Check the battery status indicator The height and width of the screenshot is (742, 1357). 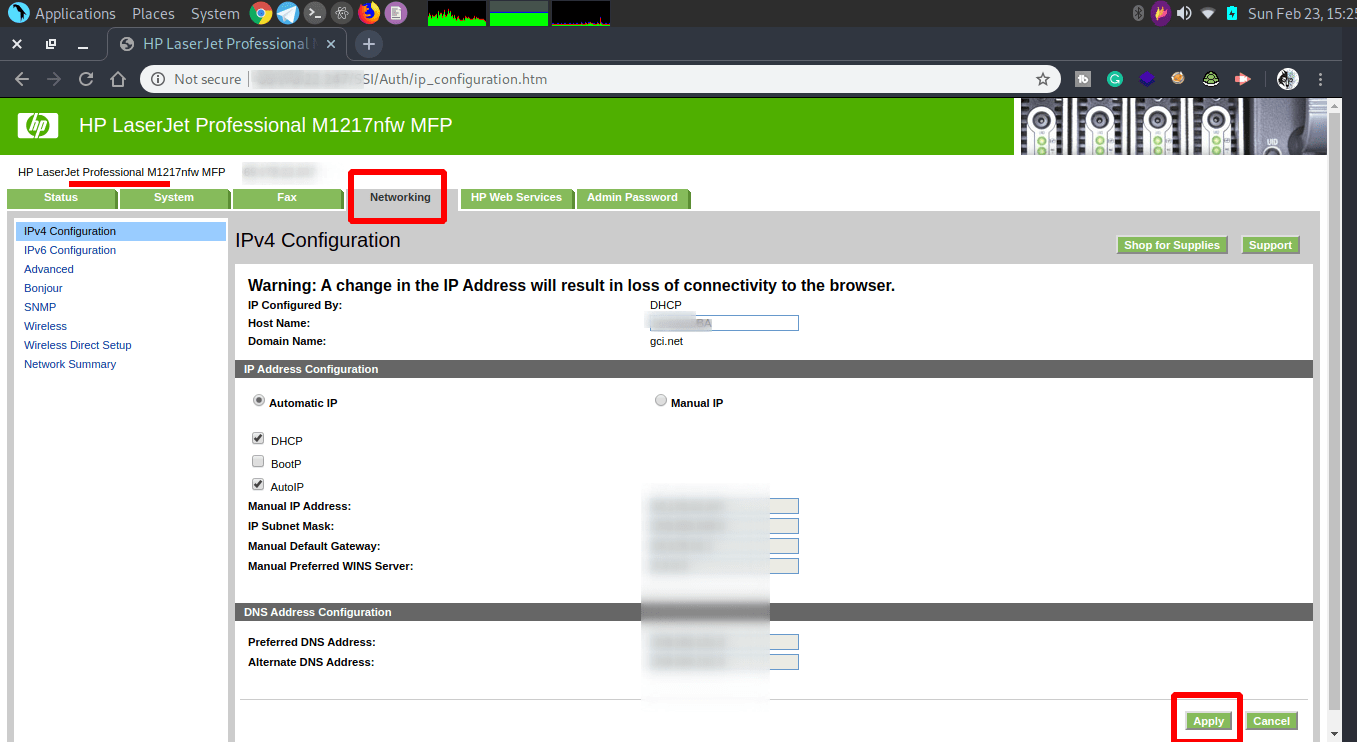(x=1232, y=13)
